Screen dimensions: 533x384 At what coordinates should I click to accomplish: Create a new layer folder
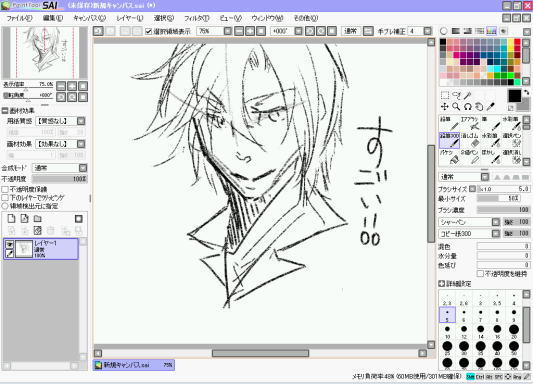pyautogui.click(x=37, y=219)
